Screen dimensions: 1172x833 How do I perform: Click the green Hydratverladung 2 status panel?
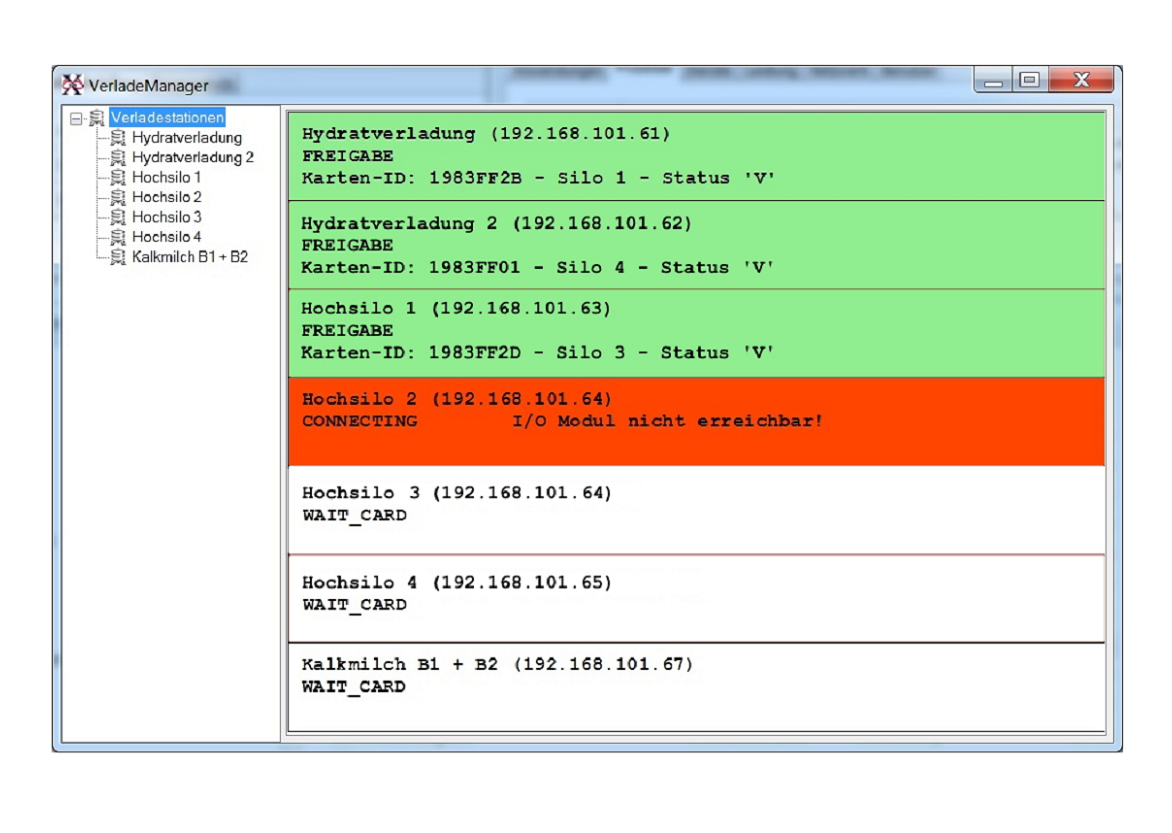(696, 245)
